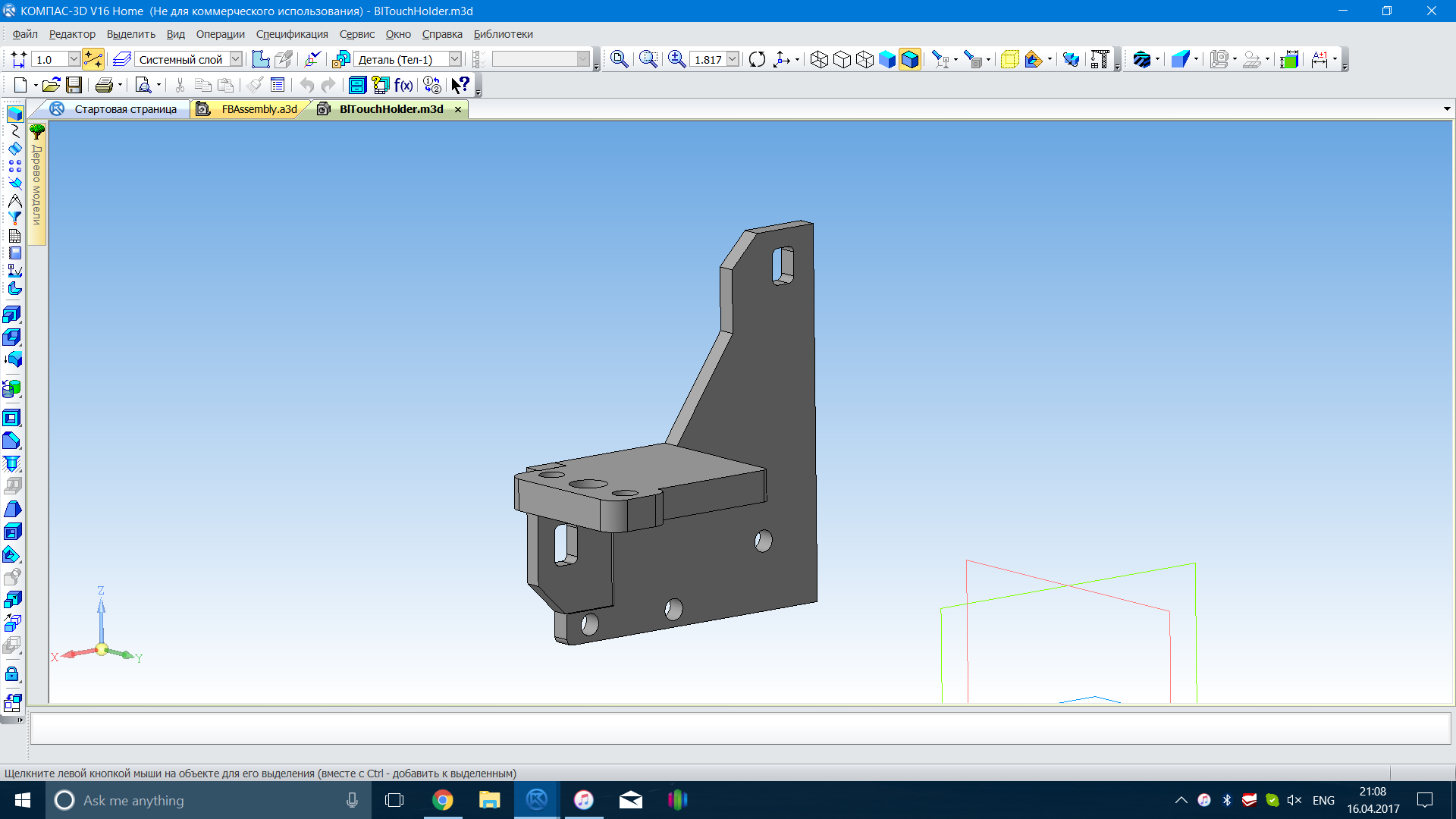Screen dimensions: 1456x819
Task: Open the Библиотеки menu
Action: tap(504, 34)
